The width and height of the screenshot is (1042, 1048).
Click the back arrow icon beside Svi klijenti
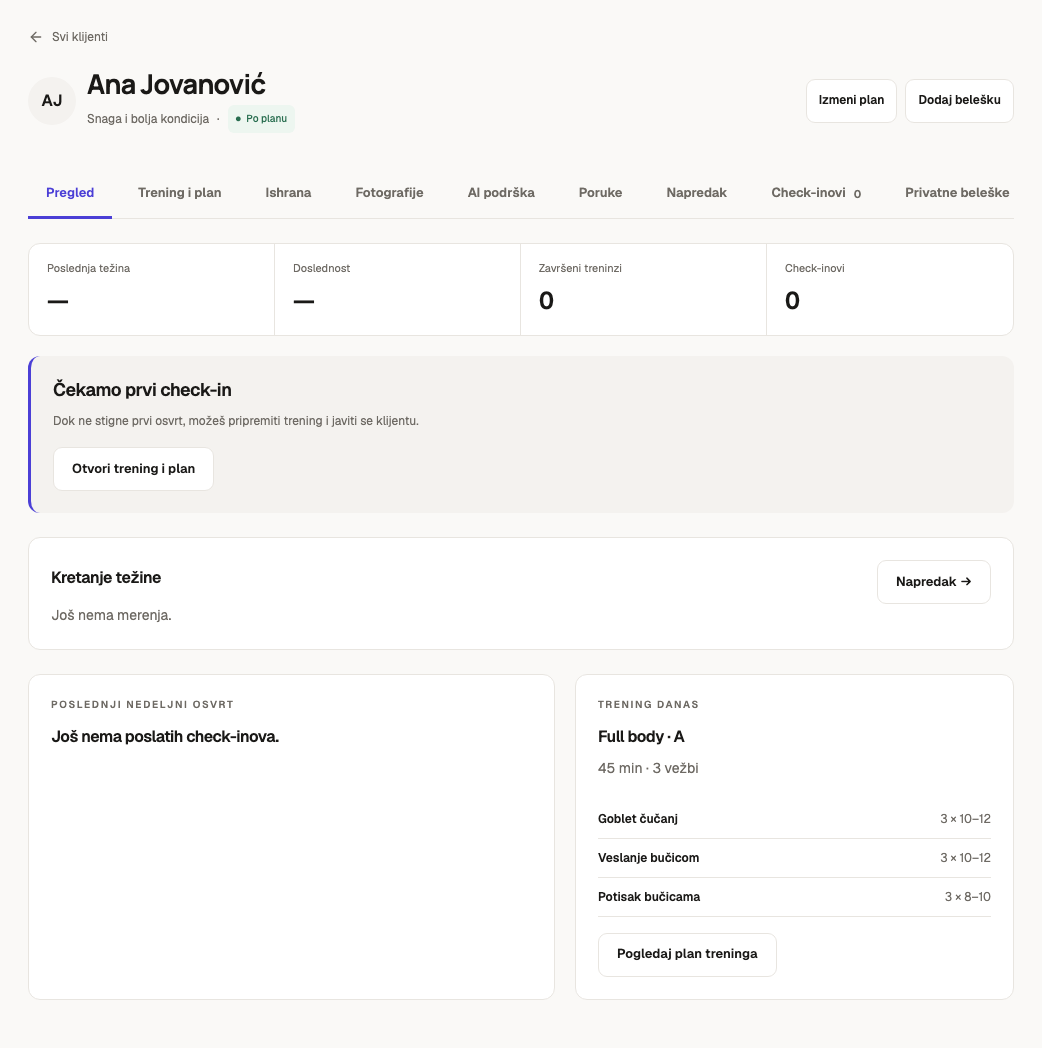coord(36,37)
